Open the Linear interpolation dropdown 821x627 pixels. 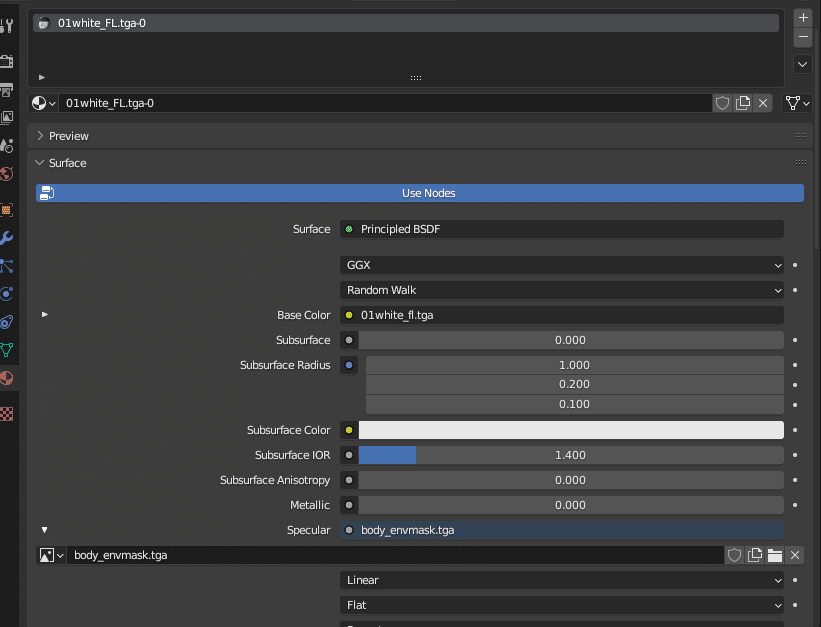click(x=562, y=580)
